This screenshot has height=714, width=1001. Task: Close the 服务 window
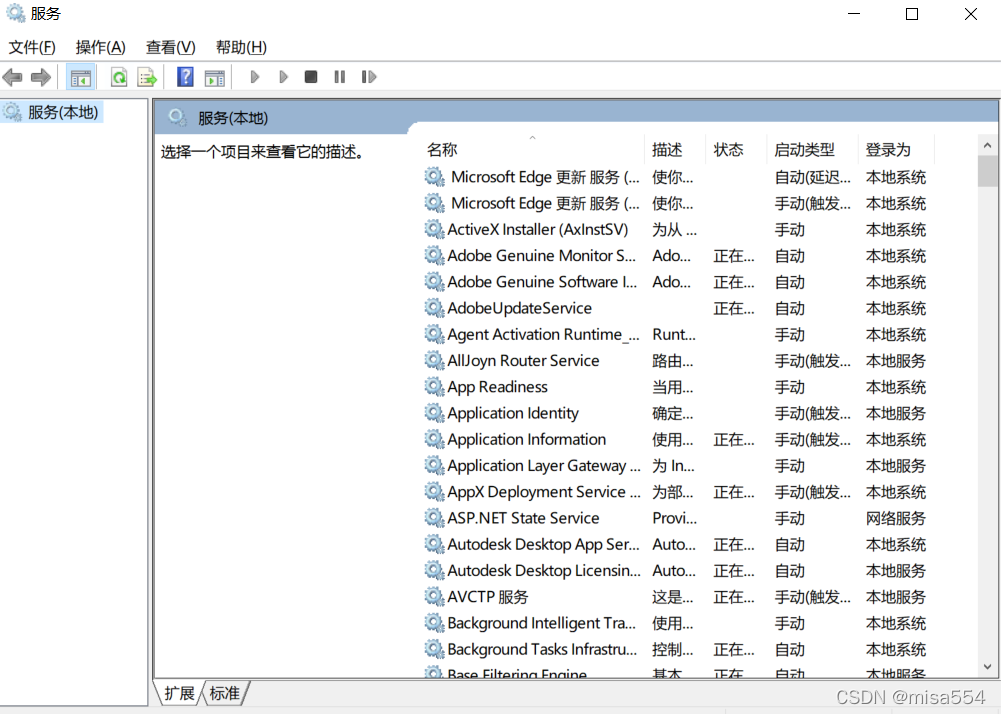pyautogui.click(x=971, y=14)
